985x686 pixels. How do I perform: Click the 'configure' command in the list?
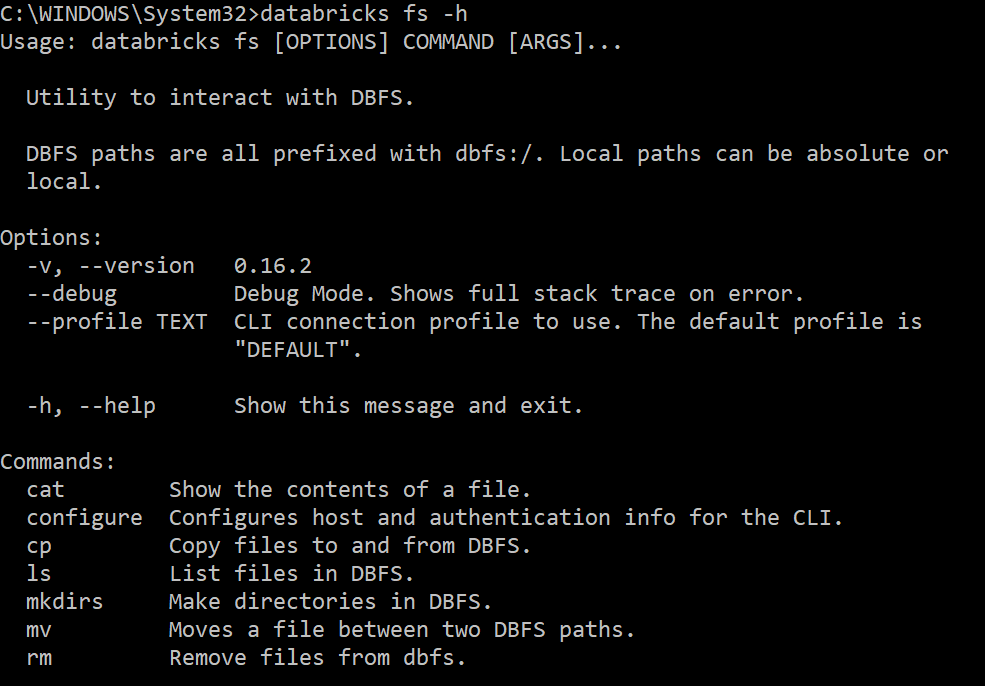coord(85,518)
